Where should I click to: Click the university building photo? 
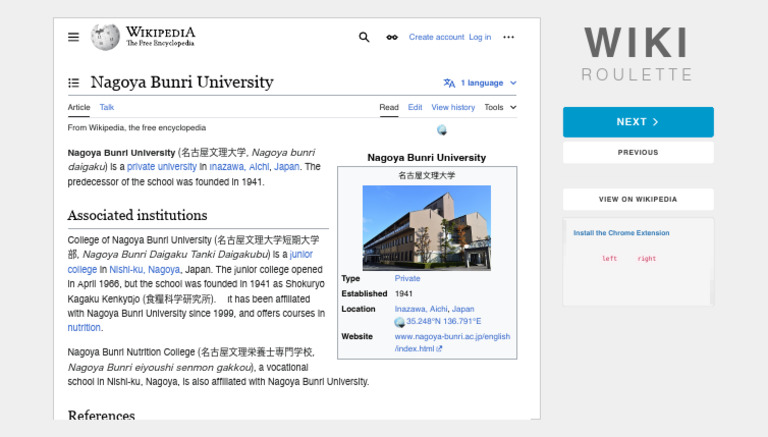tap(427, 228)
